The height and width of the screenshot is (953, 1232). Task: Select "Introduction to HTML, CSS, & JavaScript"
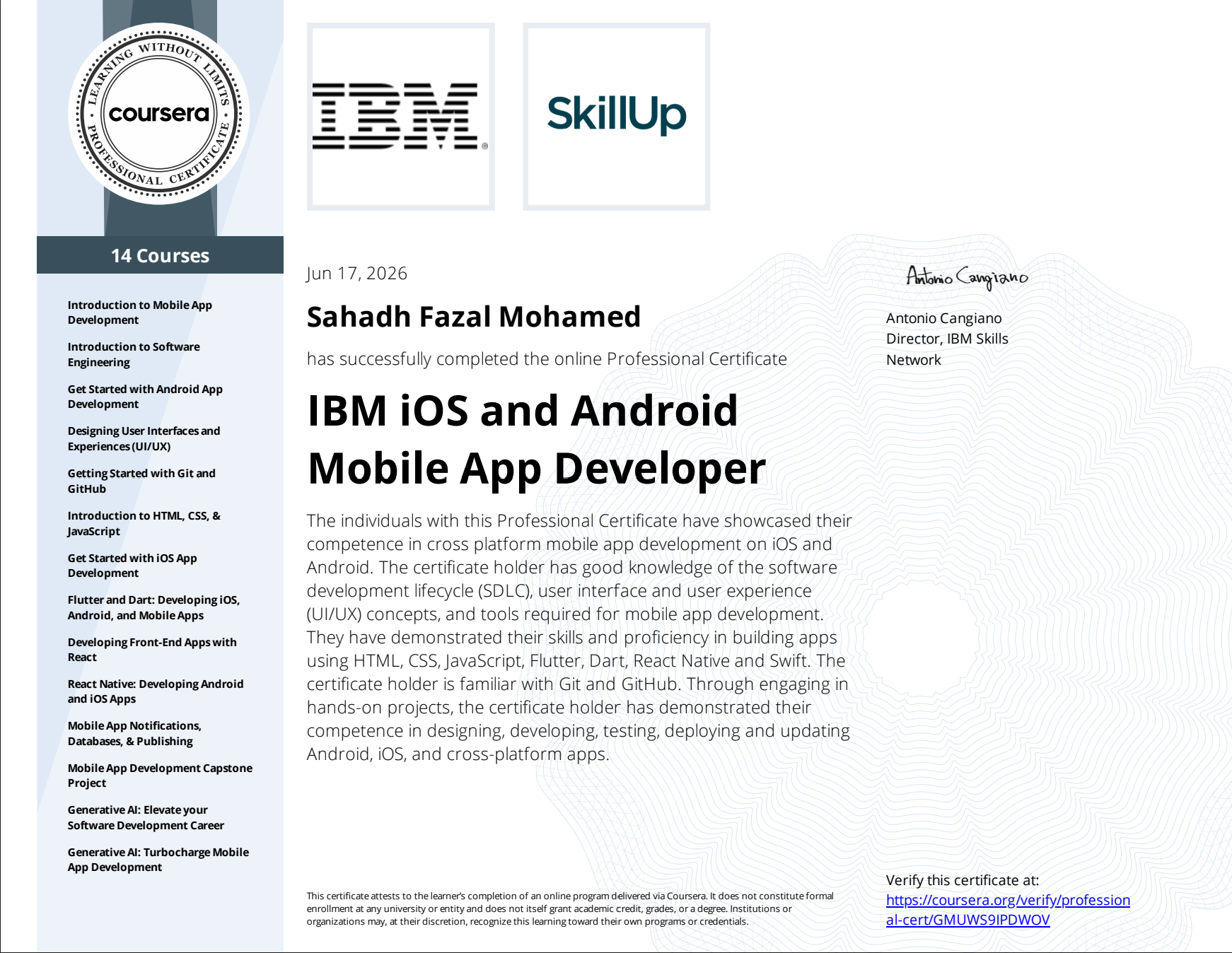pyautogui.click(x=144, y=523)
